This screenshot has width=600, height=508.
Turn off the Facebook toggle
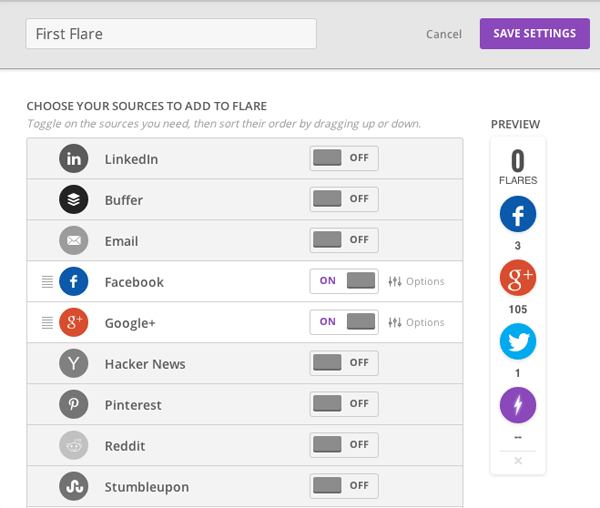(x=344, y=281)
